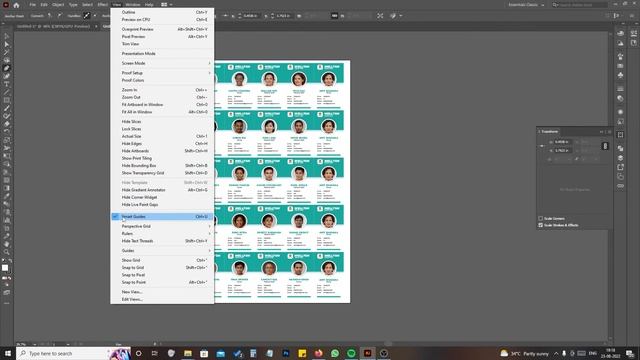Viewport: 640px width, 360px height.
Task: Click the taskbar search box
Action: coord(73,353)
